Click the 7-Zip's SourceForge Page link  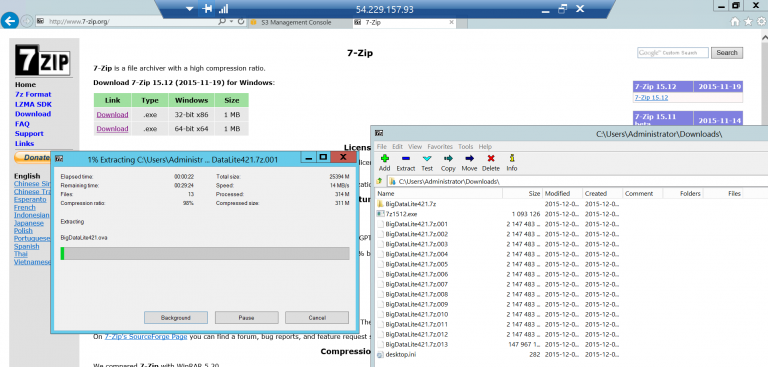[x=145, y=337]
